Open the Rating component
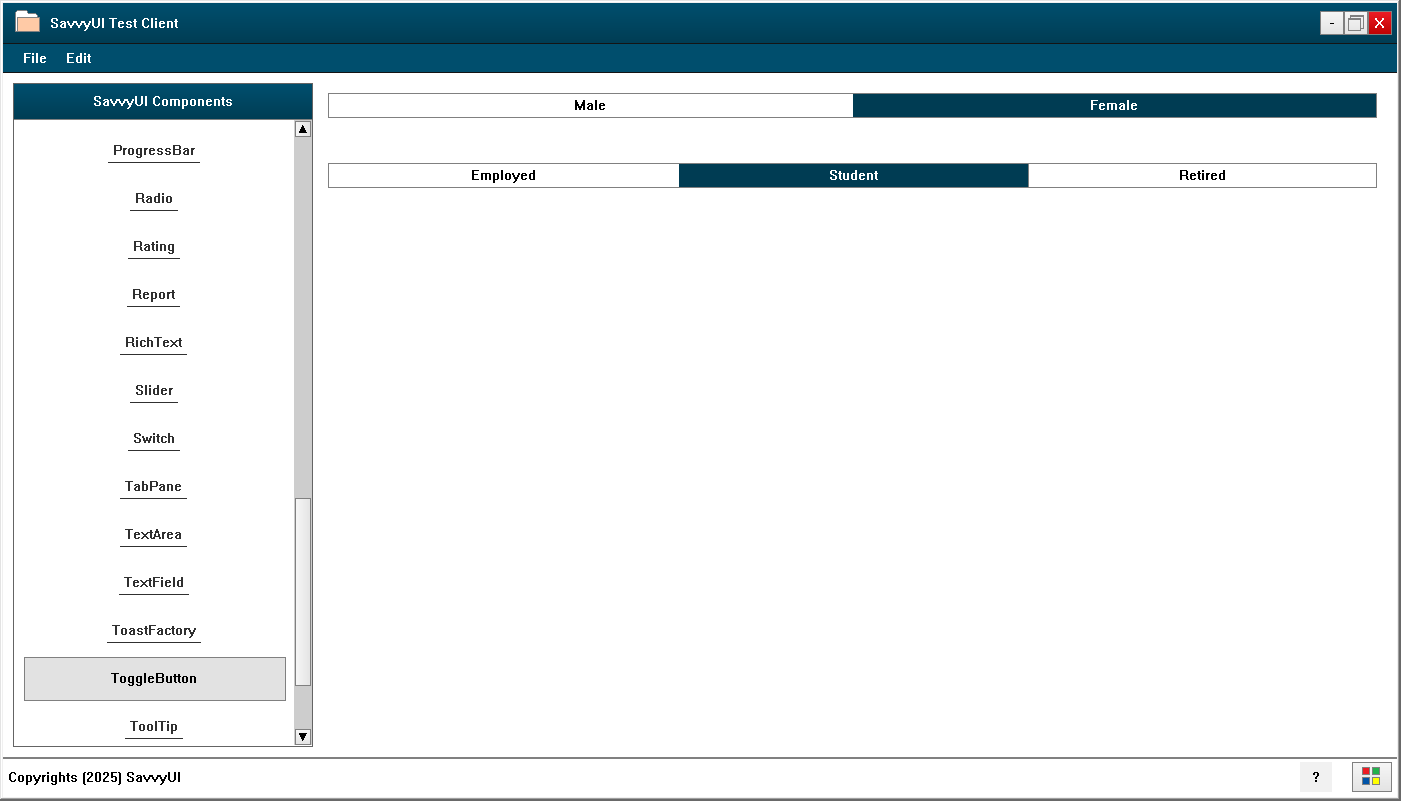 (153, 246)
